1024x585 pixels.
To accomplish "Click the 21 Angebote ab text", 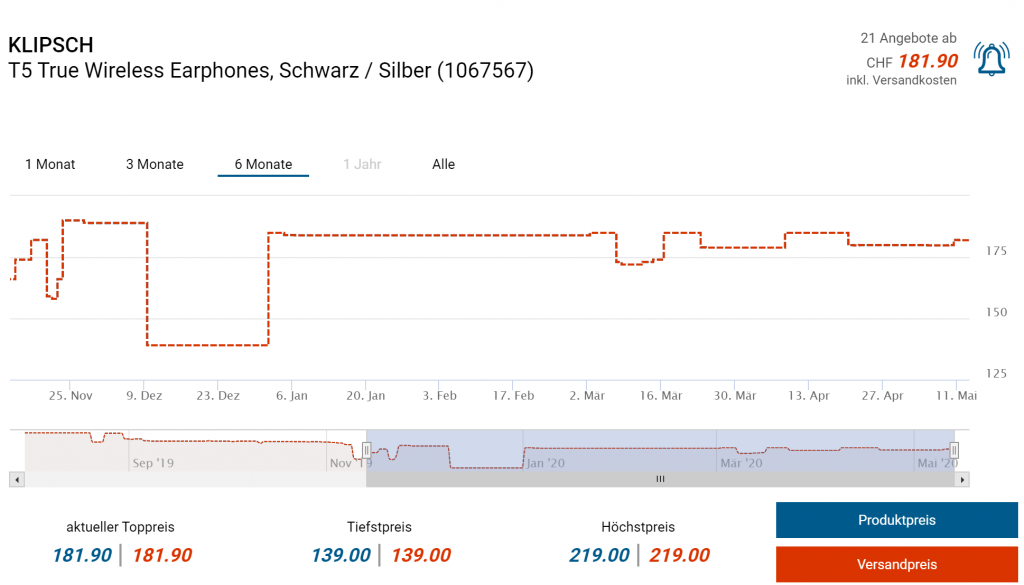I will coord(908,38).
